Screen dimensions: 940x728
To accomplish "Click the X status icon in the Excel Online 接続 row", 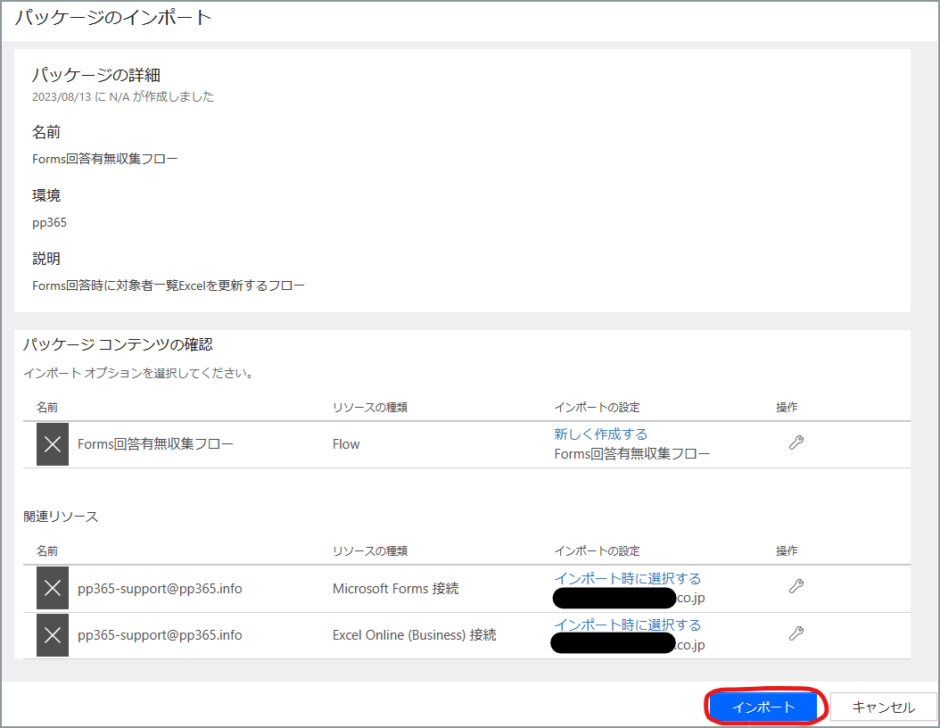I will click(x=53, y=634).
